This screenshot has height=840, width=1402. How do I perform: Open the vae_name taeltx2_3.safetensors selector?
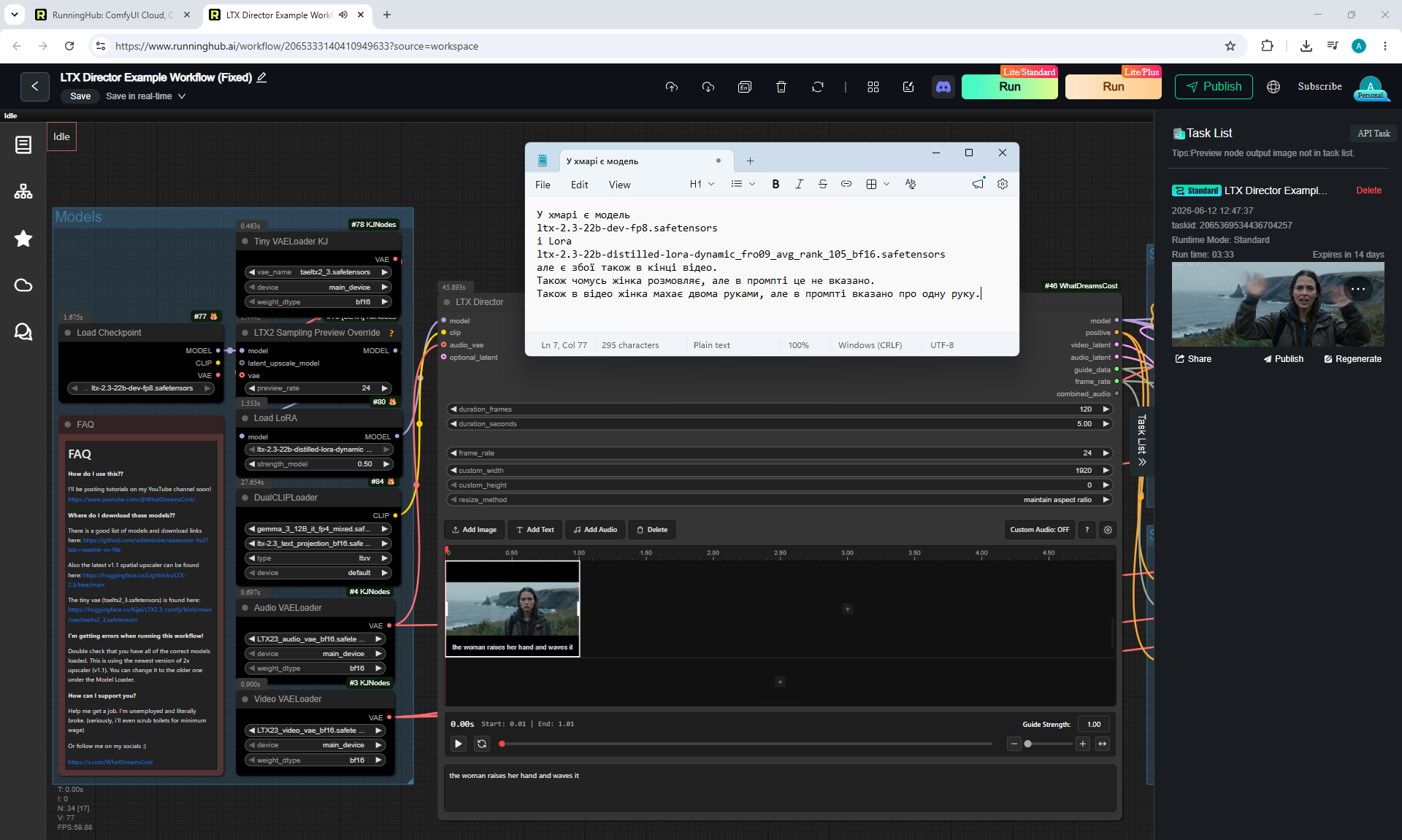(x=318, y=272)
